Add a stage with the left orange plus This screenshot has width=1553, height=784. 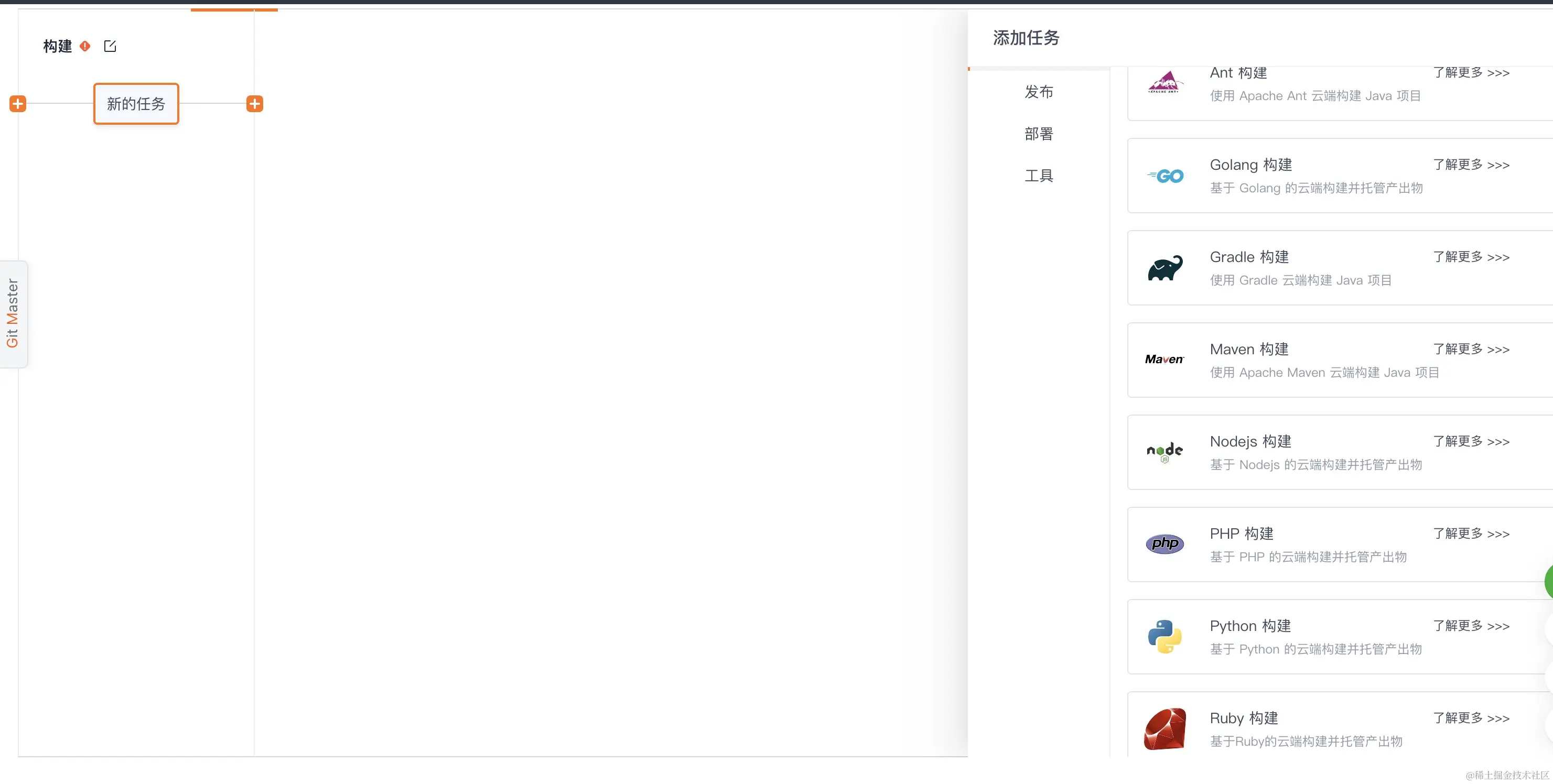(18, 104)
